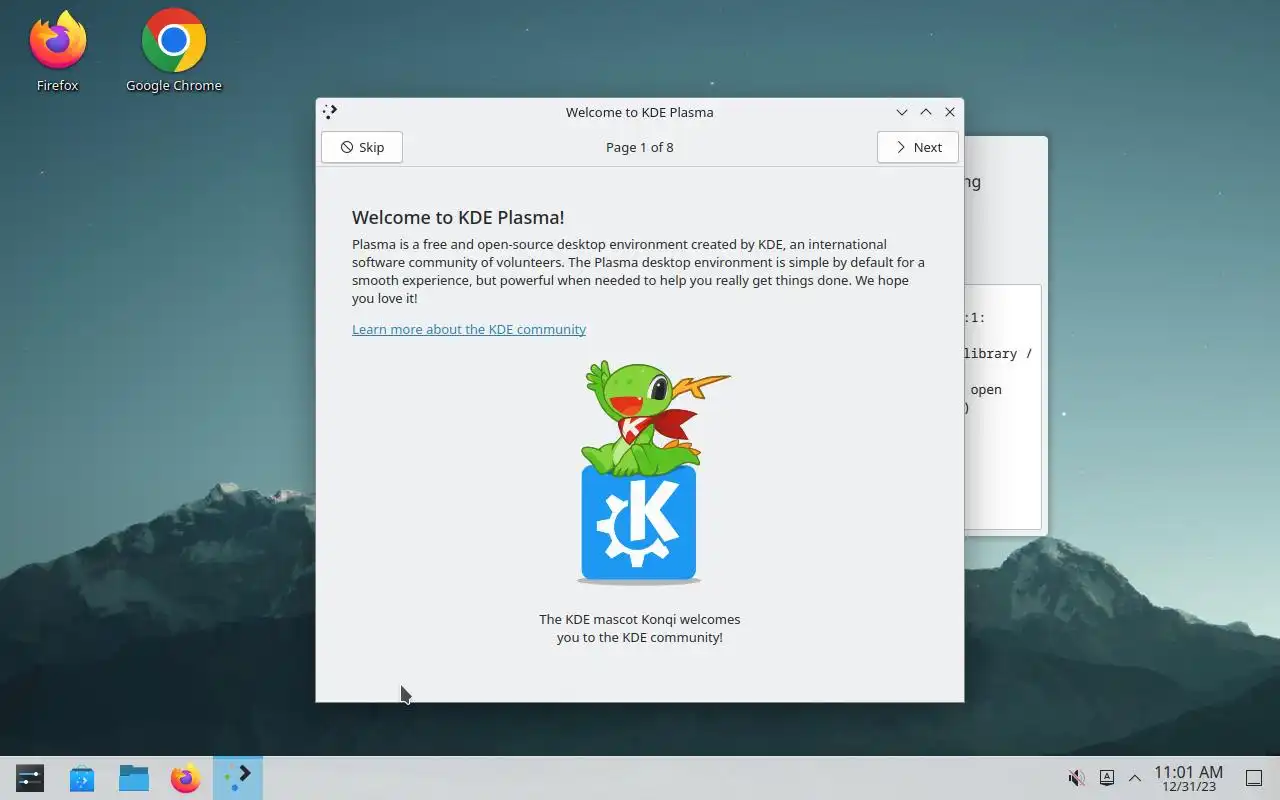The image size is (1280, 800).
Task: Click the Show Desktop button in the panel
Action: [1254, 778]
